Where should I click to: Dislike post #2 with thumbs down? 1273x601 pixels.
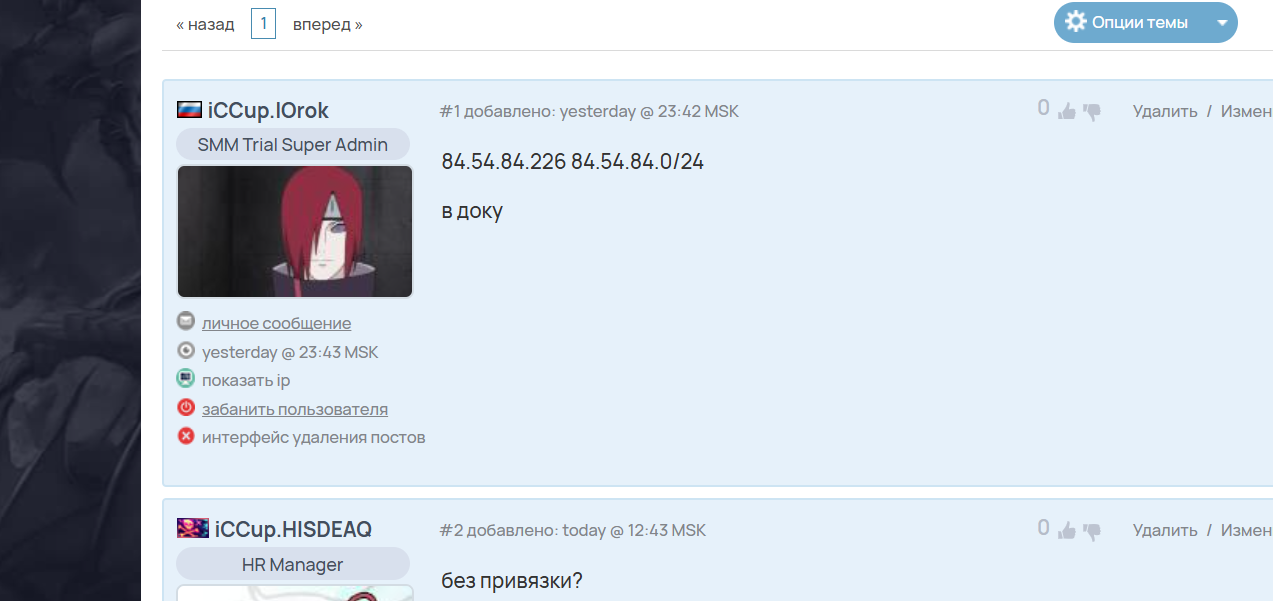(1092, 531)
